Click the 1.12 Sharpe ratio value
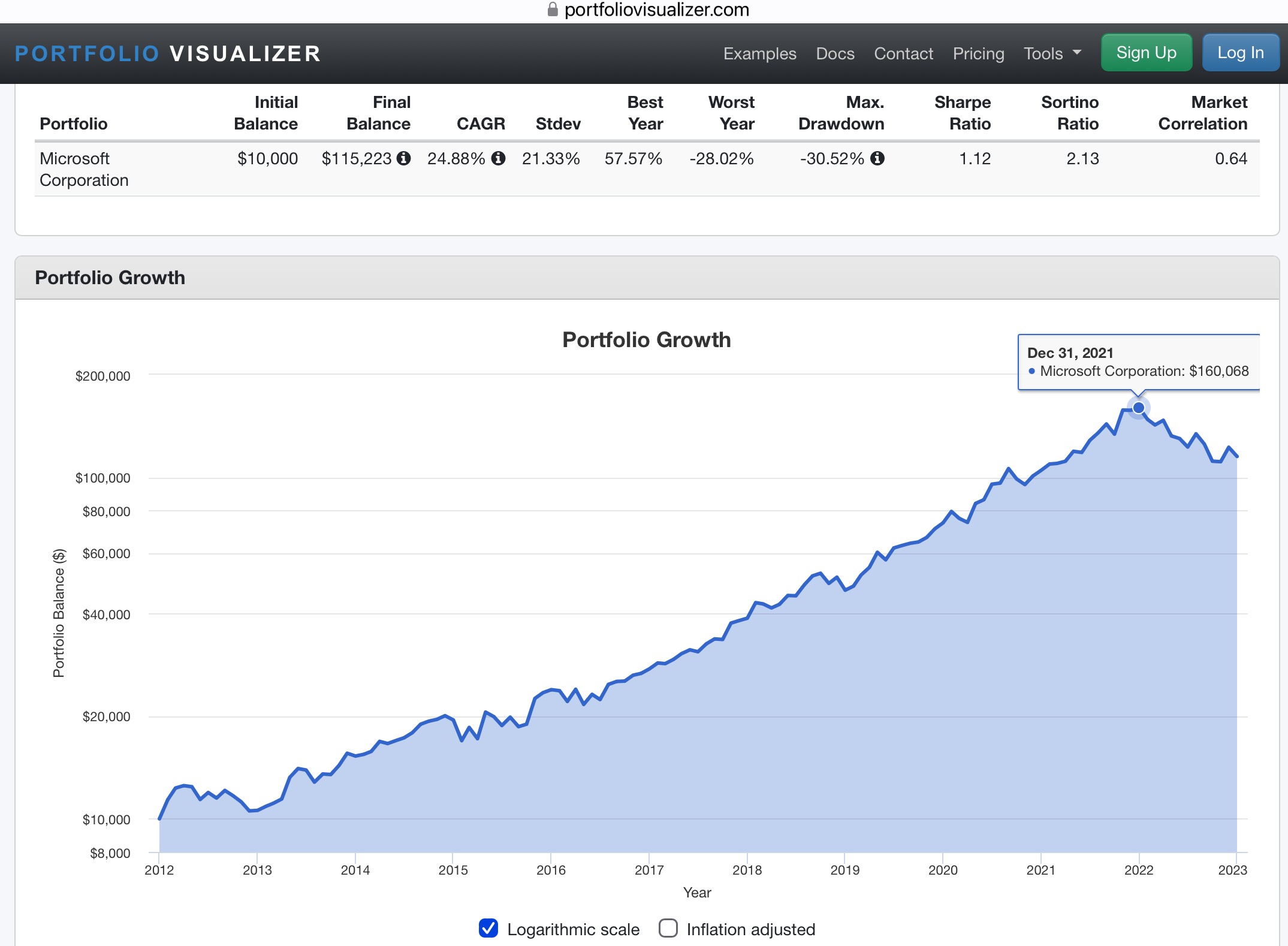Screen dimensions: 1288x946 click(975, 158)
